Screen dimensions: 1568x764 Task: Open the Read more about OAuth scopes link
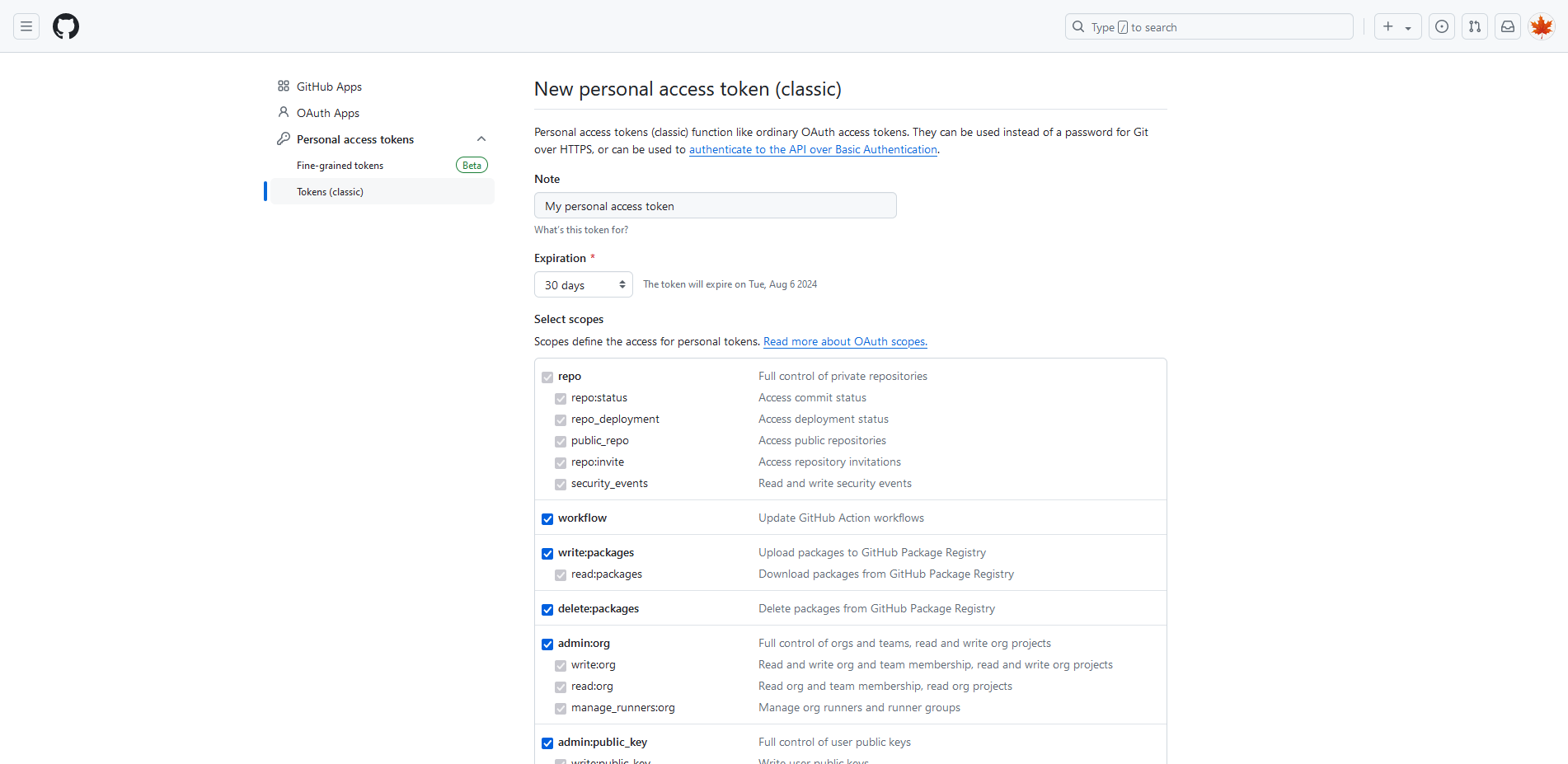[x=845, y=341]
